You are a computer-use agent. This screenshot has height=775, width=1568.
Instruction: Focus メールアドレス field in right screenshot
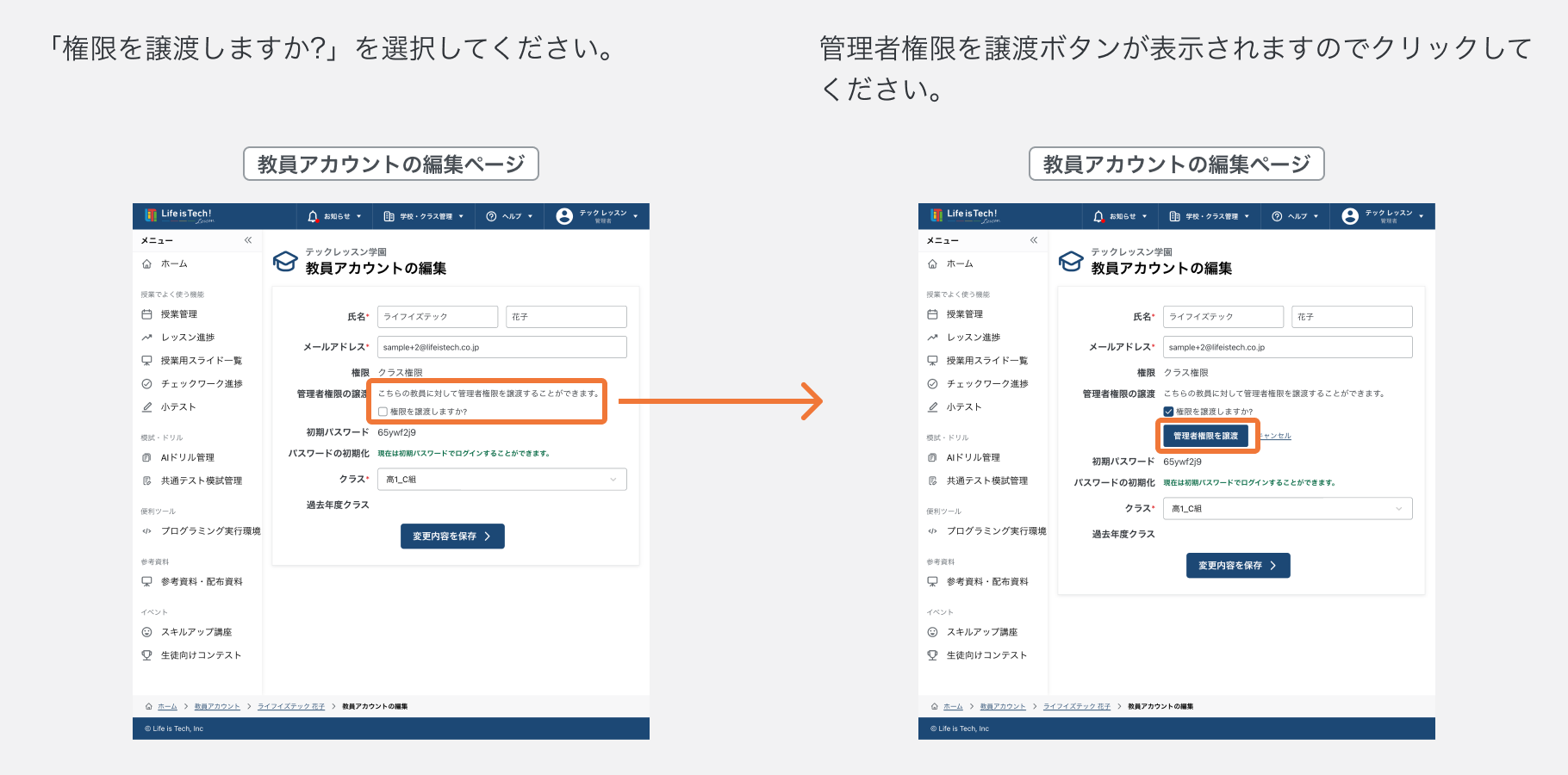click(x=1288, y=347)
